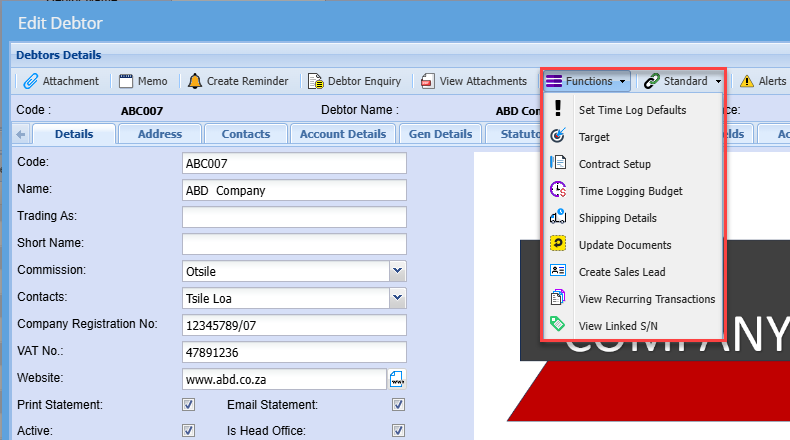Toggle Print Statement checkbox
The width and height of the screenshot is (790, 440).
tap(188, 405)
